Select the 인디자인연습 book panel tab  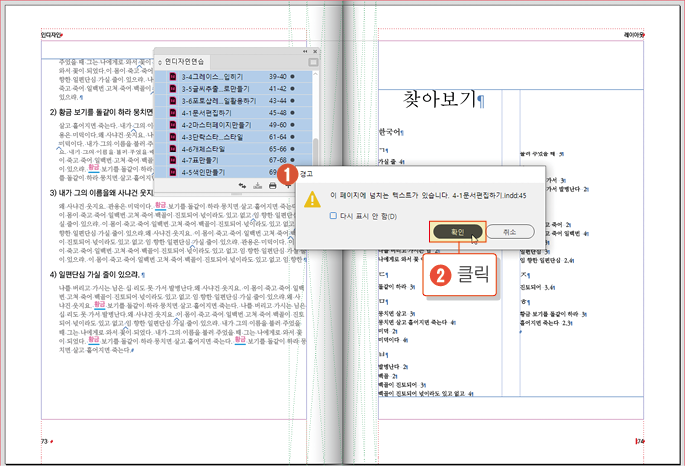click(184, 62)
